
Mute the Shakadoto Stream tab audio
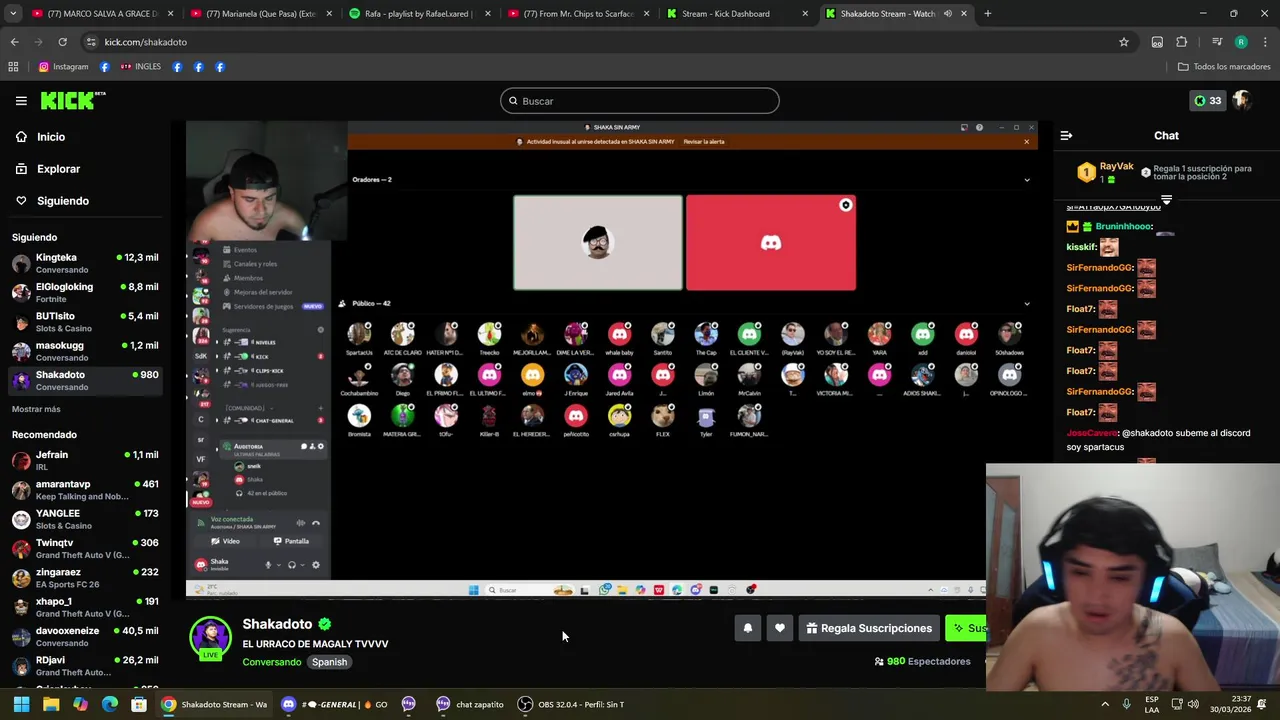pyautogui.click(x=947, y=14)
